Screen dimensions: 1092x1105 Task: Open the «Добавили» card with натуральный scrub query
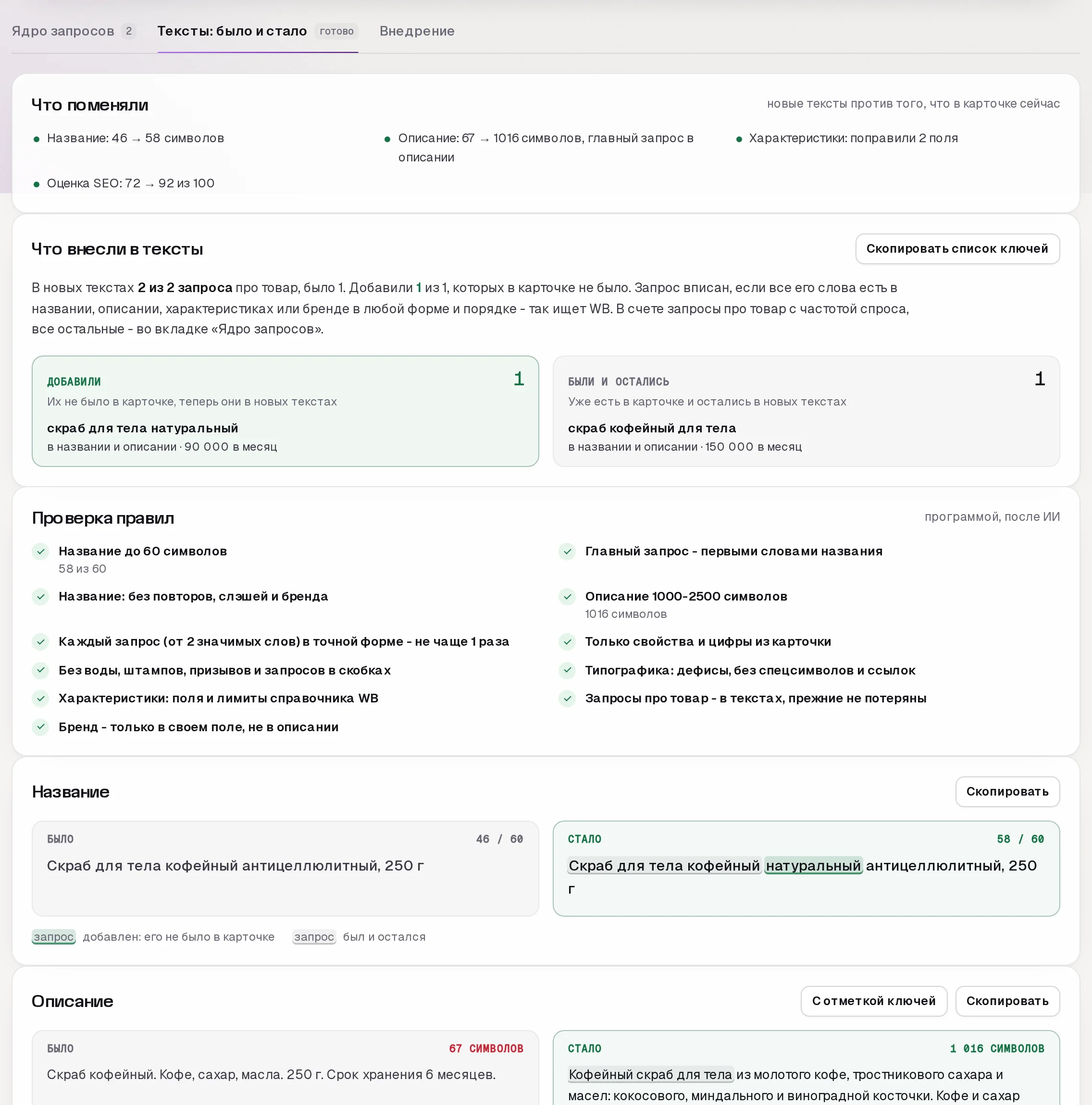pos(285,411)
